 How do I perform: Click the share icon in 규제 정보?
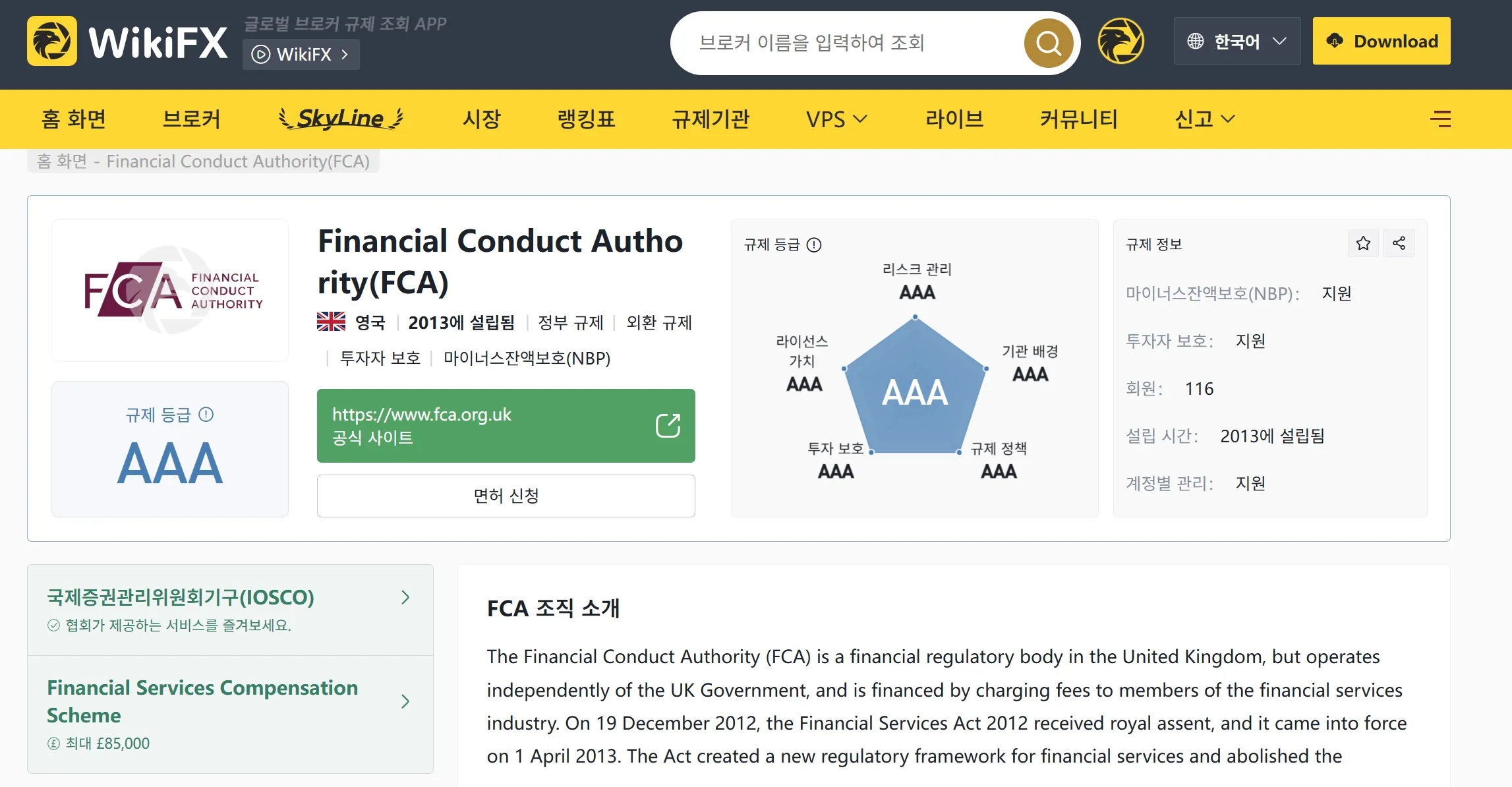coord(1399,243)
